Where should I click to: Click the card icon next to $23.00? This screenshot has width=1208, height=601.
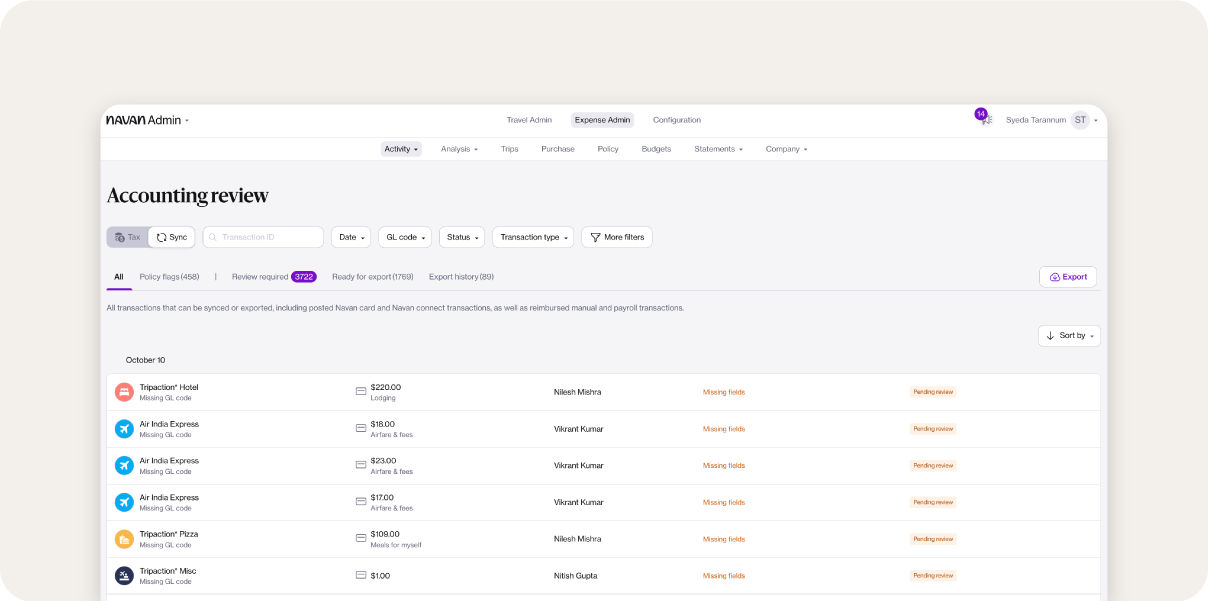pos(361,465)
